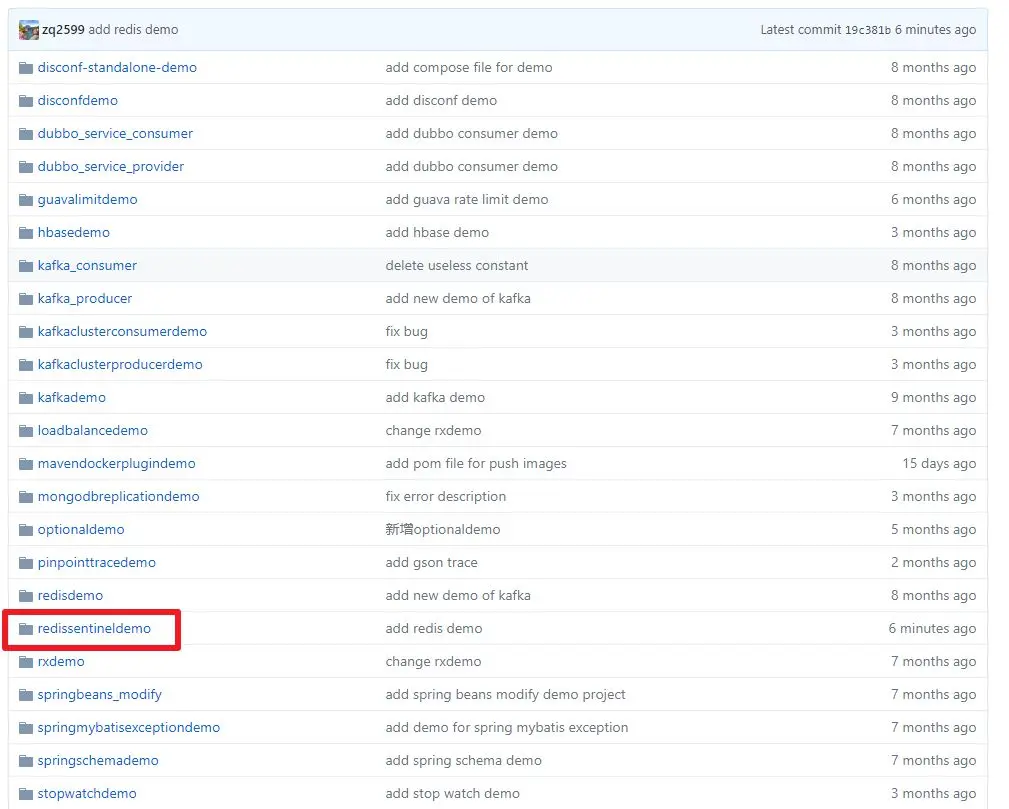Click the zq2599 user avatar image
Viewport: 1009px width, 809px height.
(28, 30)
